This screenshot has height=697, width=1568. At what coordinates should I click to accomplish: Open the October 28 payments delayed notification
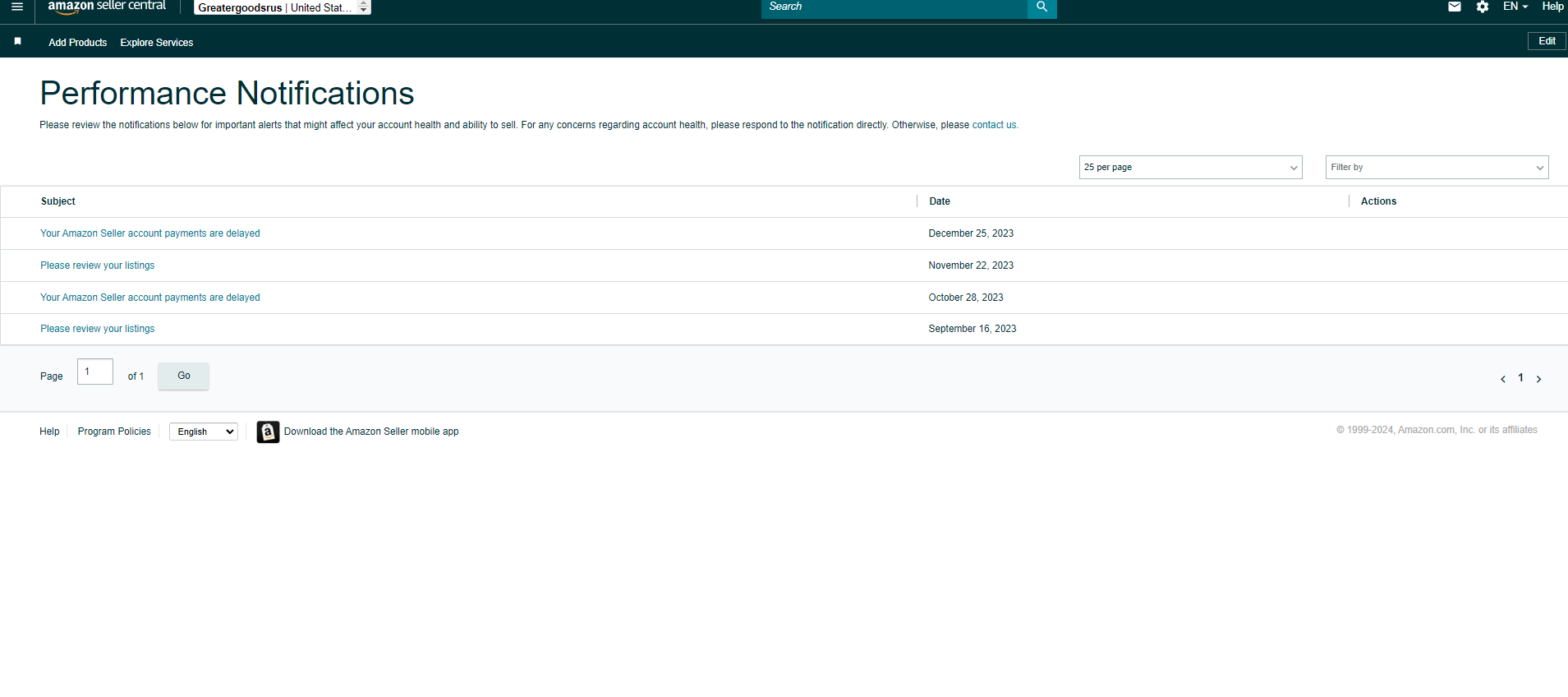point(150,298)
